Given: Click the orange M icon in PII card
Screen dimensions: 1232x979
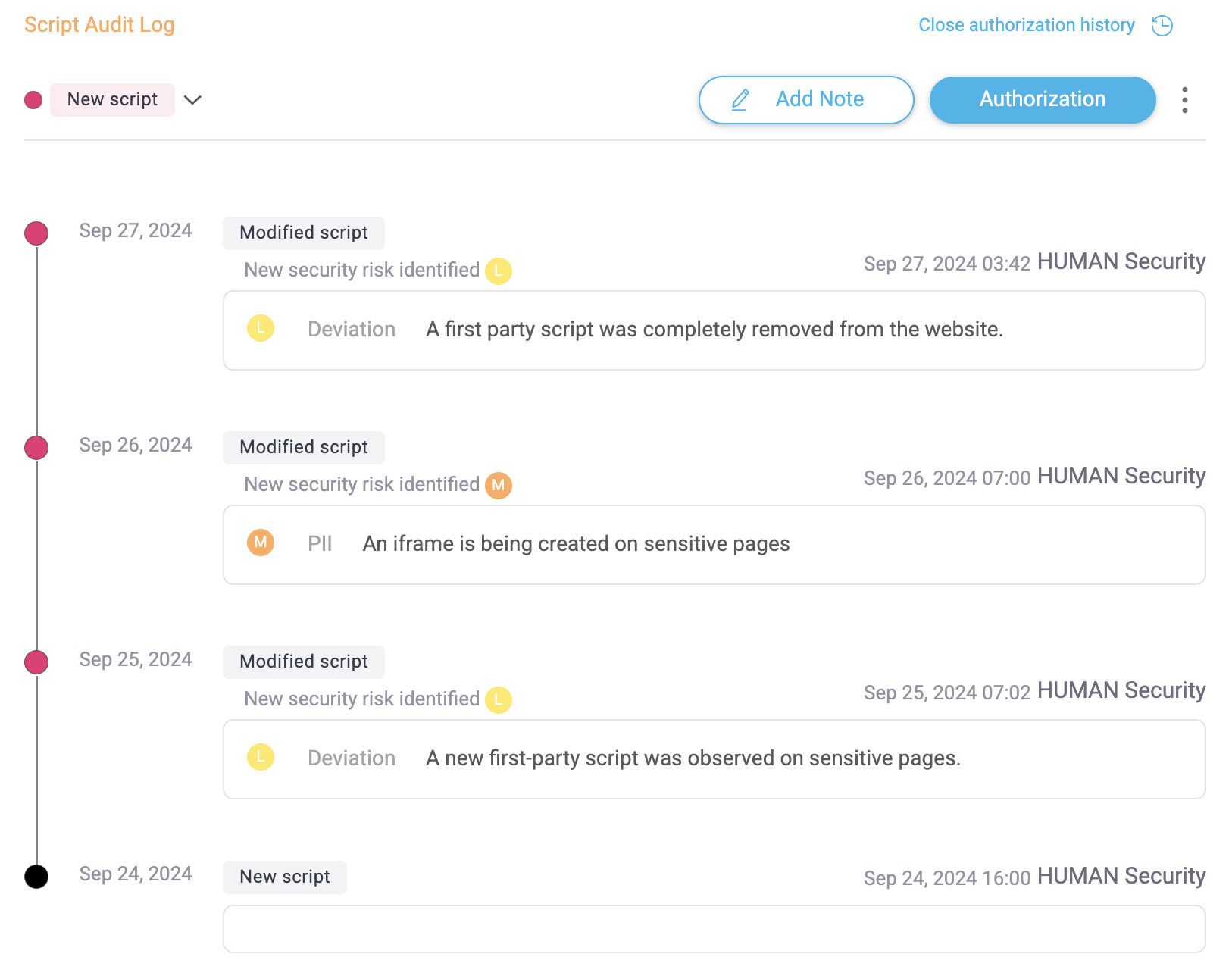Looking at the screenshot, I should click(x=261, y=543).
